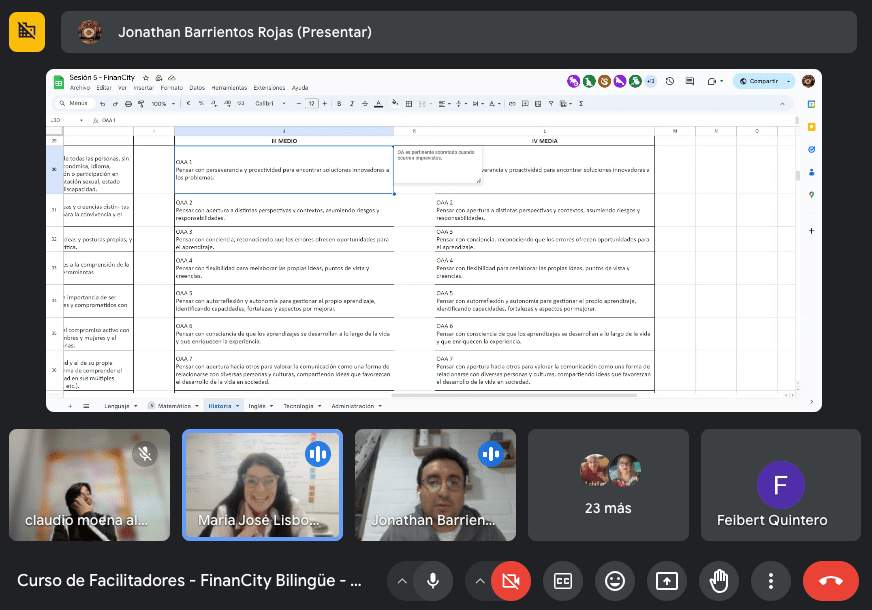Click the redo arrow in Sheets toolbar

pos(115,104)
